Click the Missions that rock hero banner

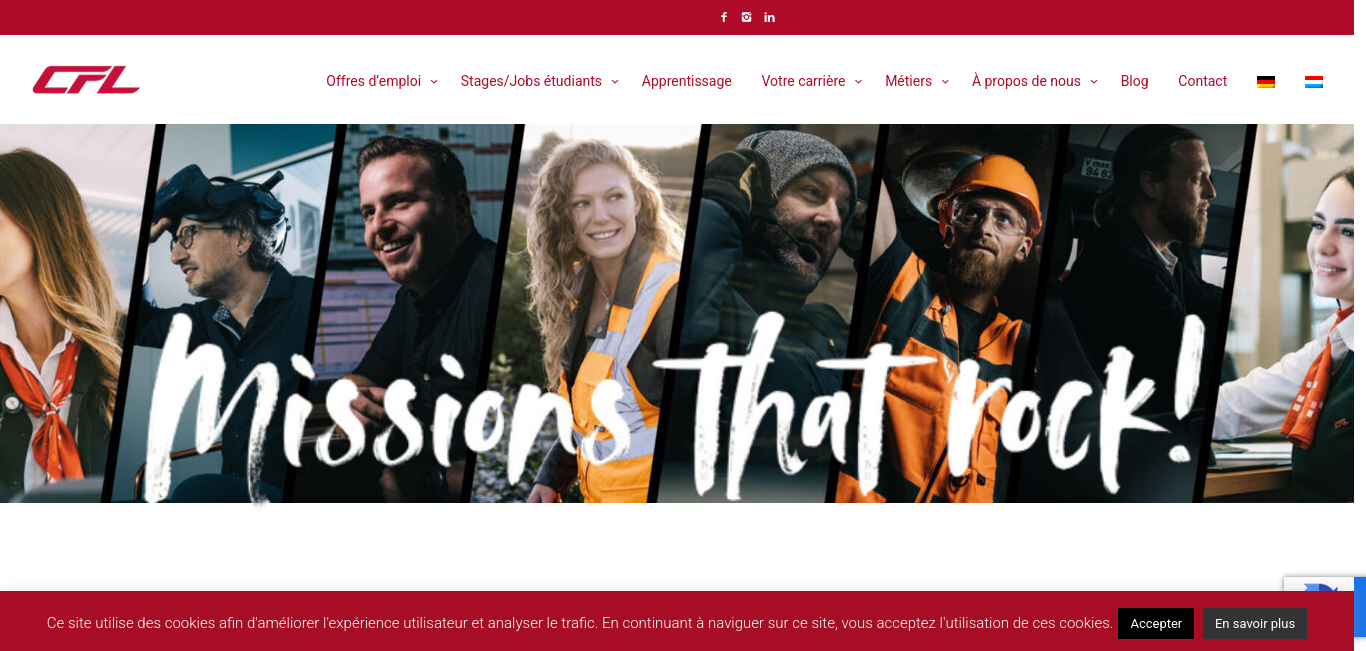pos(683,313)
